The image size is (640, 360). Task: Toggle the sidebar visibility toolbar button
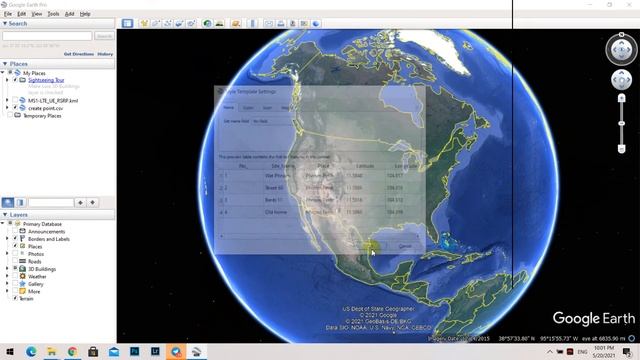click(x=127, y=23)
